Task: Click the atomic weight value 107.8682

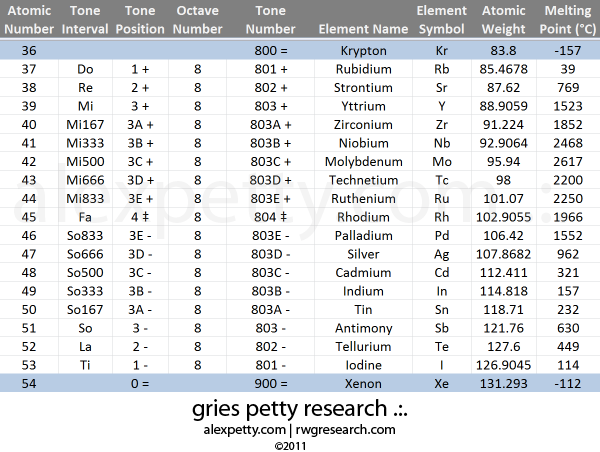Action: click(503, 254)
